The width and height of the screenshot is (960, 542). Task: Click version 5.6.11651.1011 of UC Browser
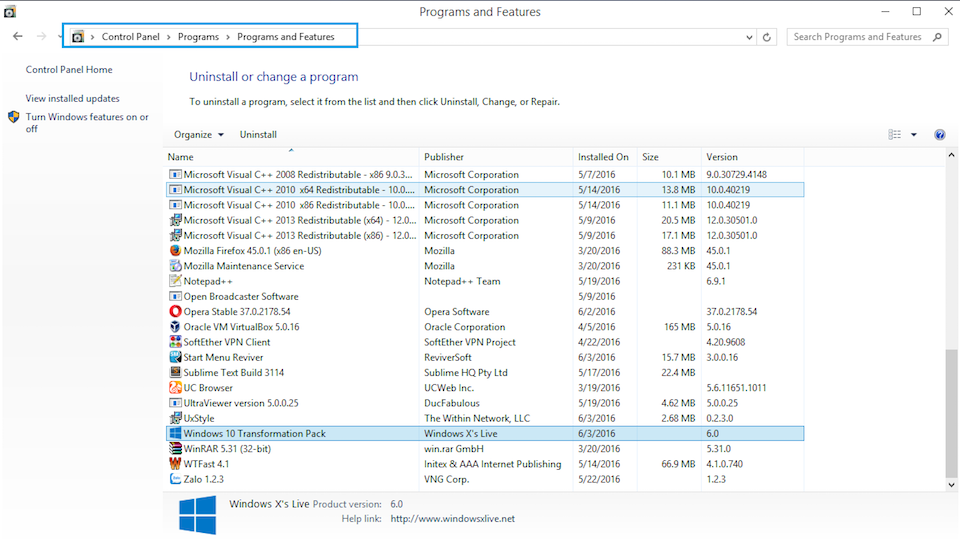coord(737,388)
